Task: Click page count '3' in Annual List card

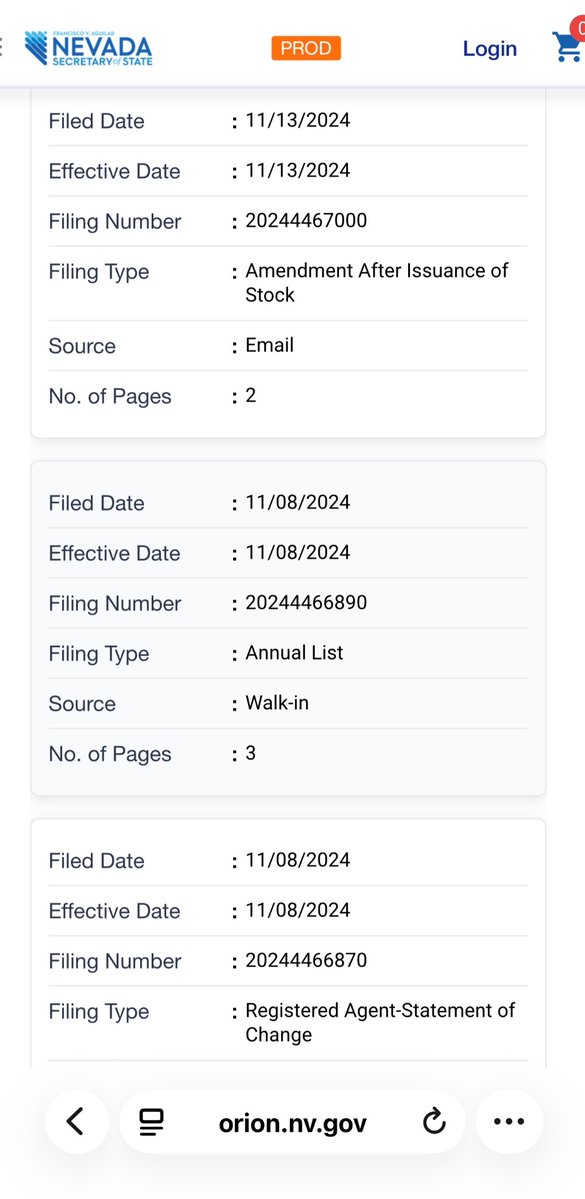Action: (x=251, y=754)
